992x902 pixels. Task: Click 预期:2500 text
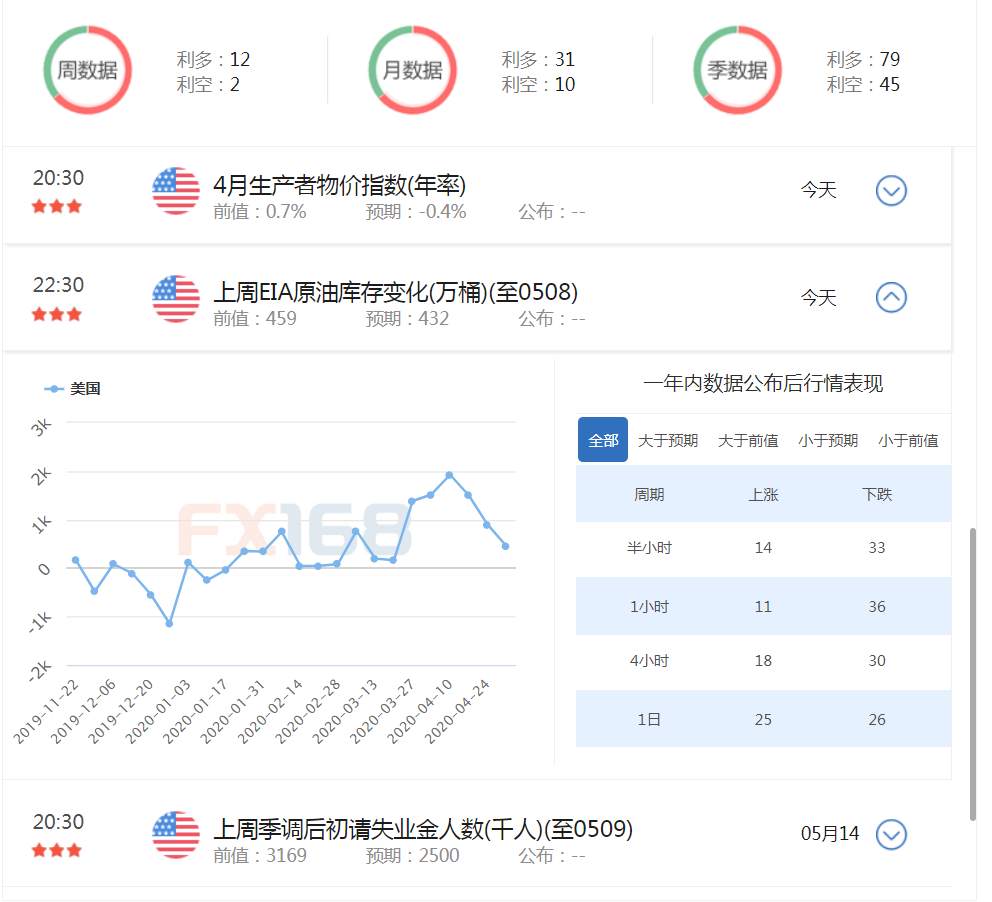tap(412, 855)
